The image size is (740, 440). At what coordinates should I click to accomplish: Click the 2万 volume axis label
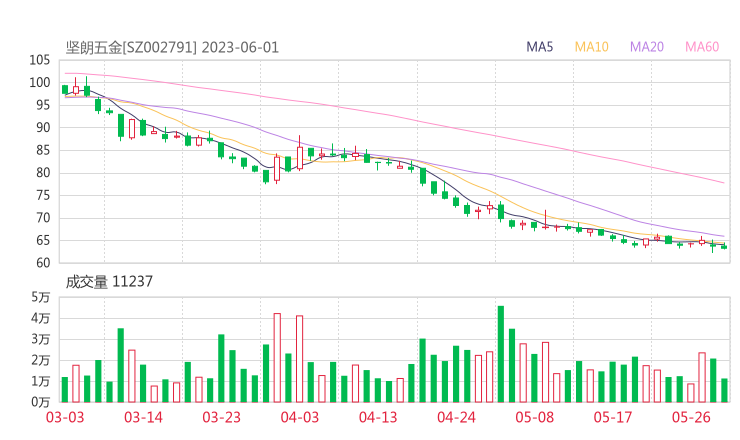coord(41,360)
